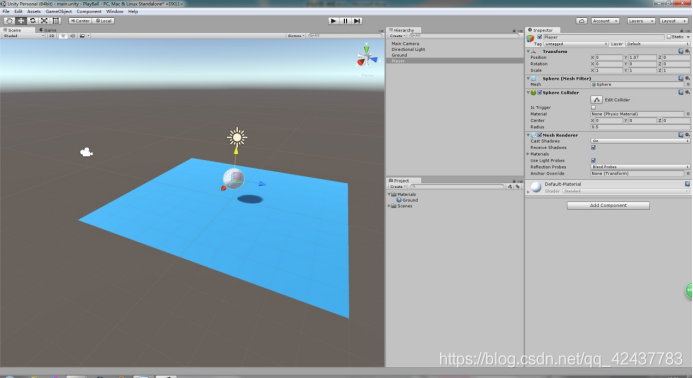Open scene effects image icon
Viewport: 693px width, 378px height.
point(82,36)
